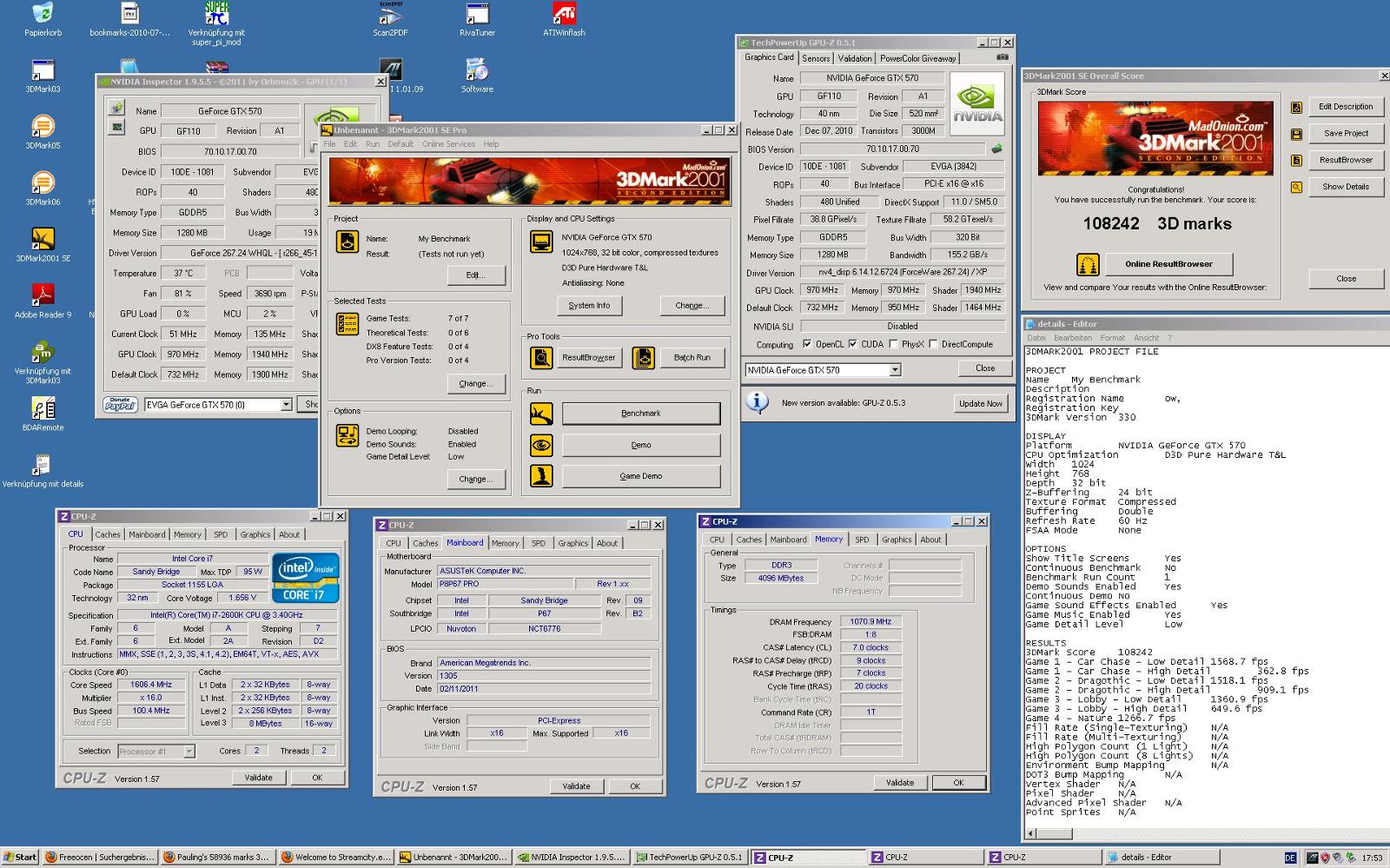Screen dimensions: 1390x868
Task: Click the ResultBrowser icon in Overall Score window
Action: click(x=1296, y=161)
